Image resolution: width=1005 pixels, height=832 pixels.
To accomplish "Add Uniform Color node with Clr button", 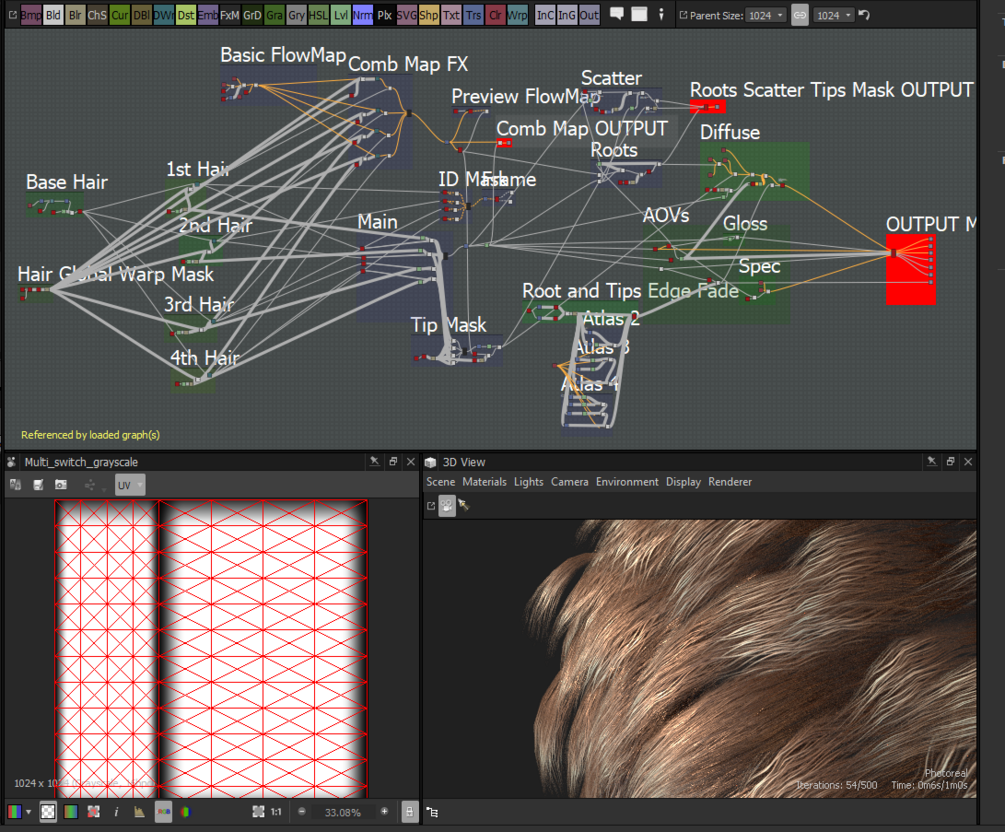I will 495,15.
